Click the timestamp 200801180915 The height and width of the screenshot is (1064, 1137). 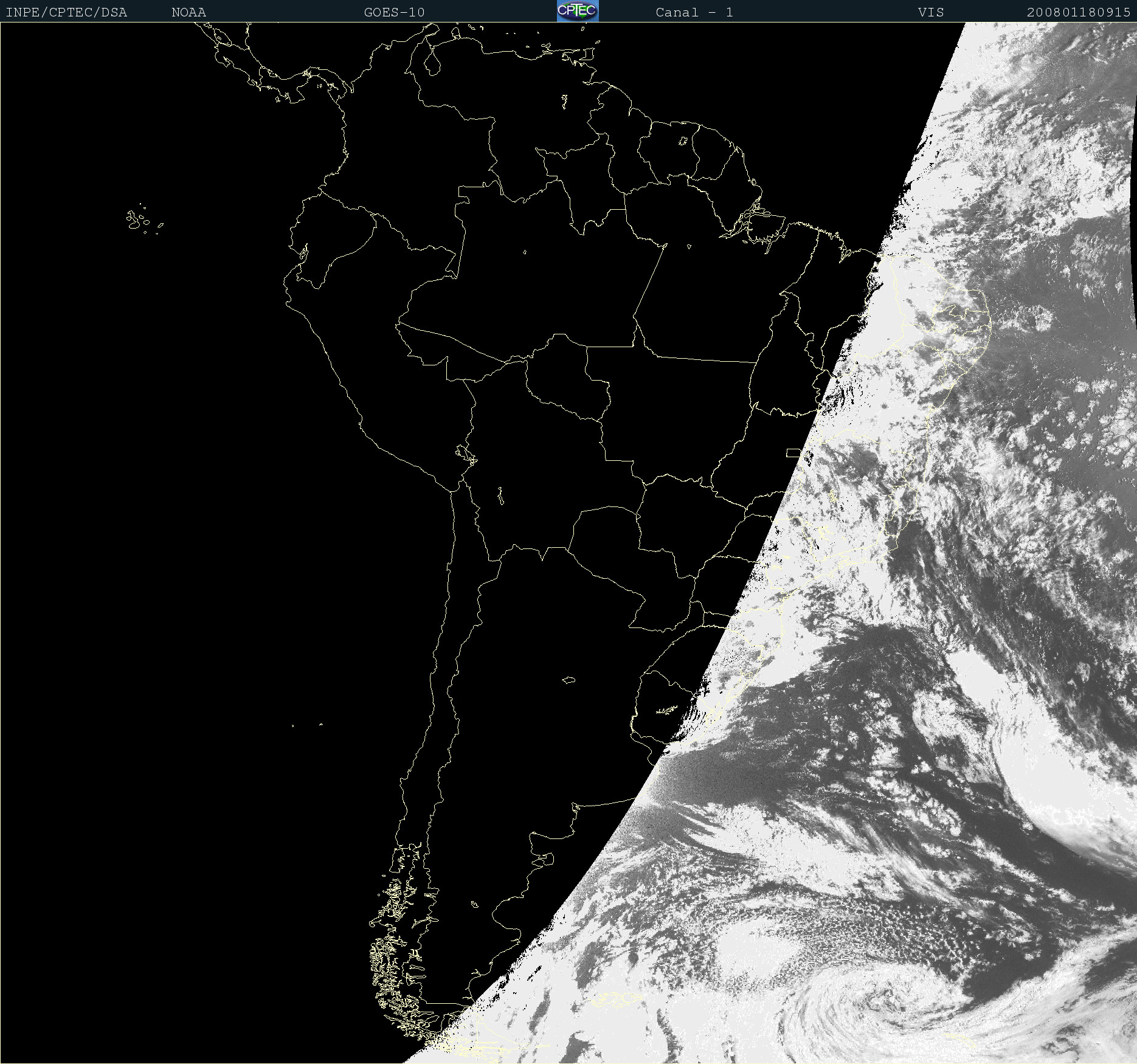[x=1079, y=12]
